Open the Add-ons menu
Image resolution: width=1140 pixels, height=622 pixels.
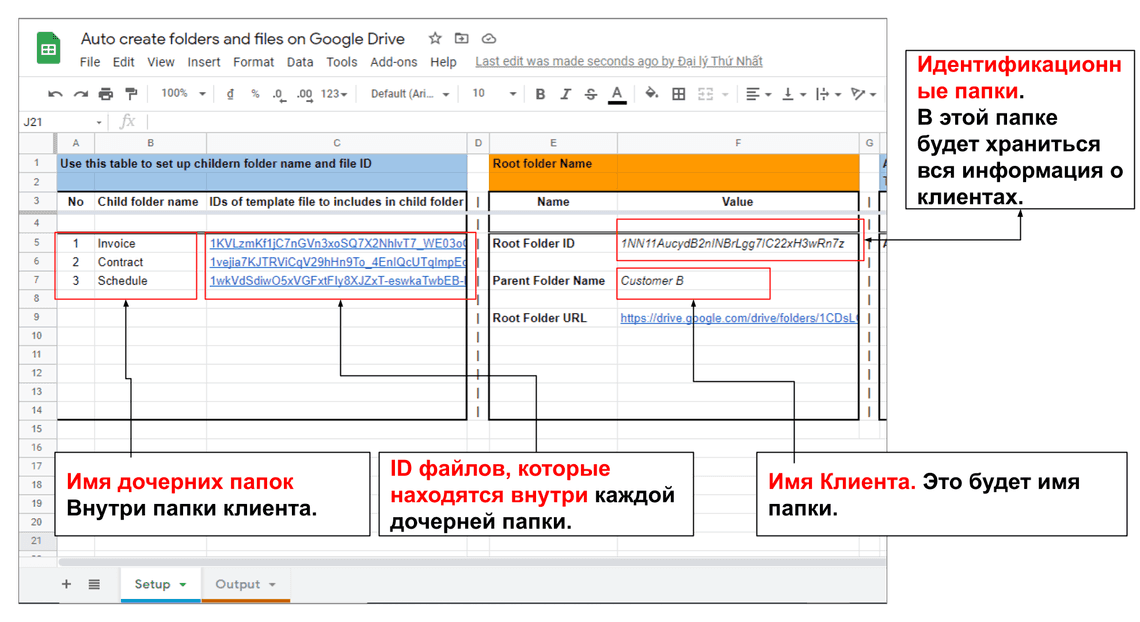393,62
